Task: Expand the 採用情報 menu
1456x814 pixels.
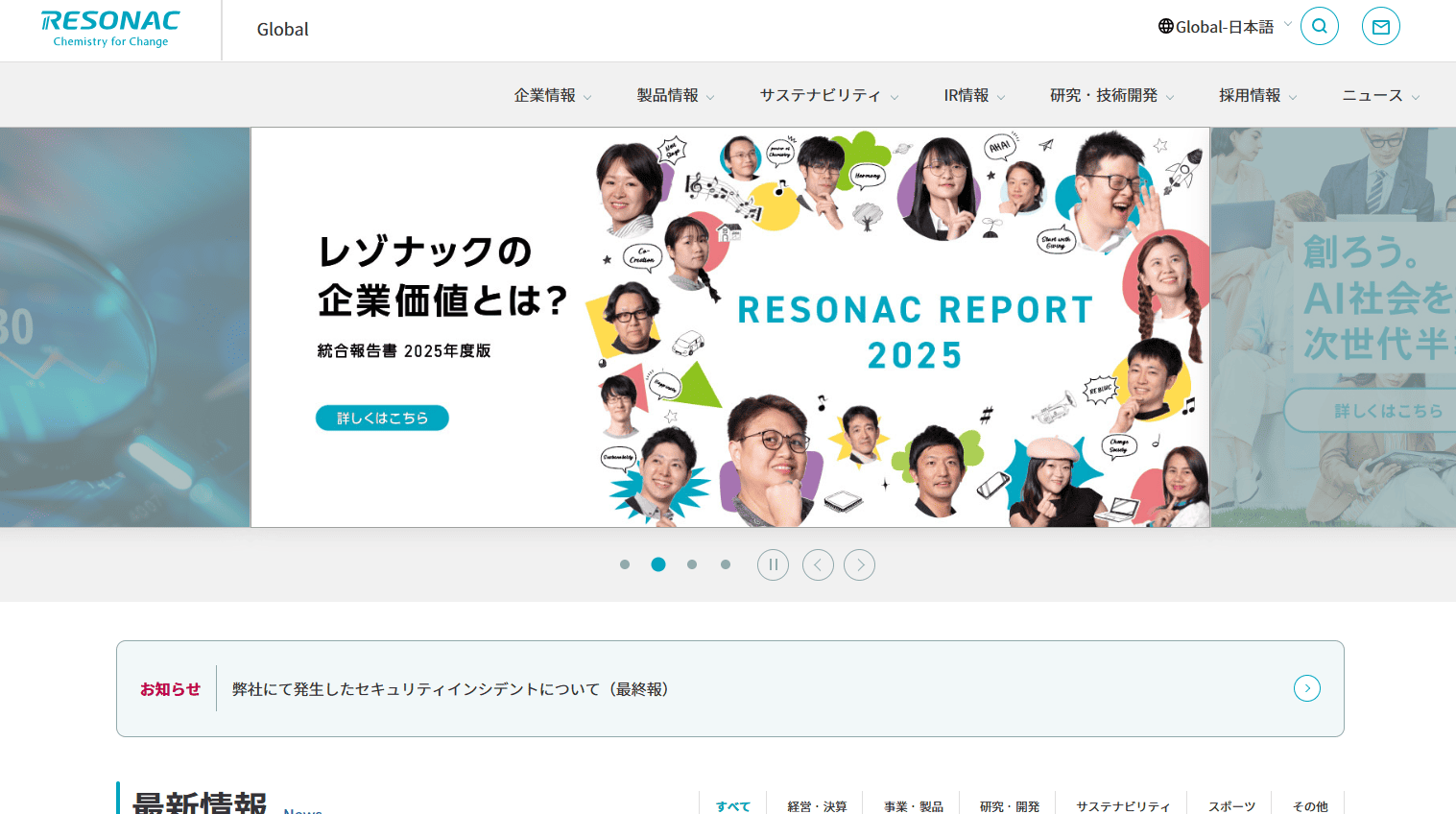Action: click(1258, 95)
